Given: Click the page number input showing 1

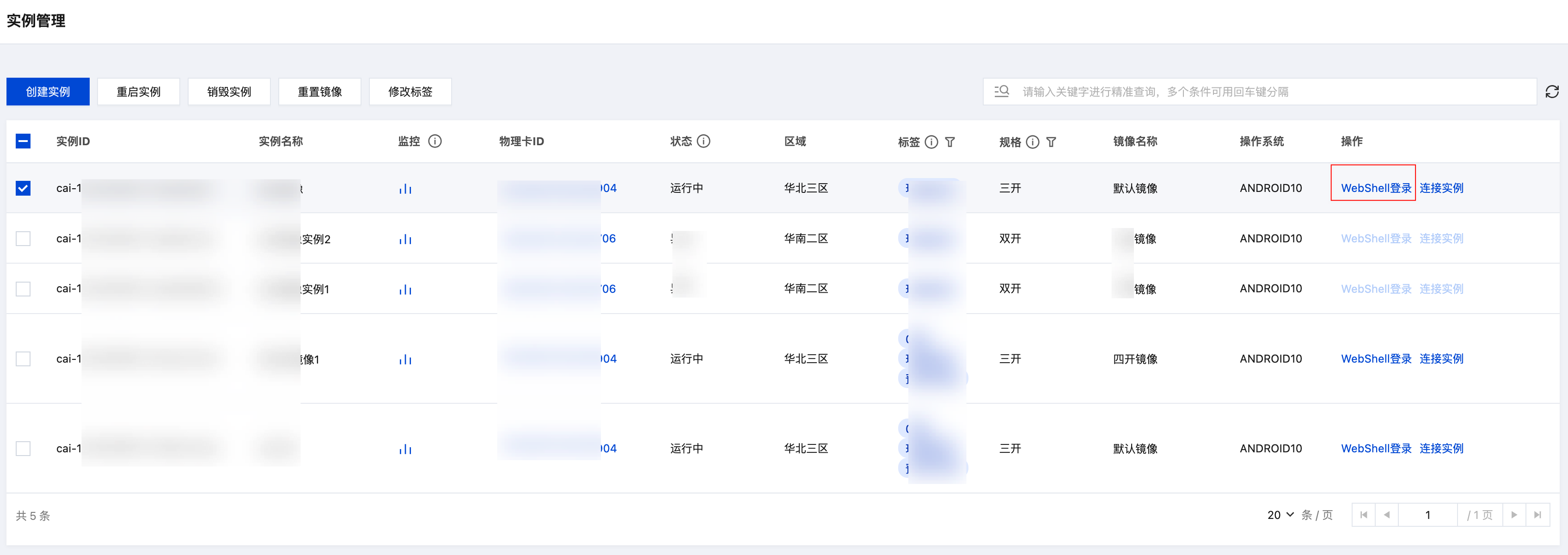Looking at the screenshot, I should pyautogui.click(x=1427, y=515).
